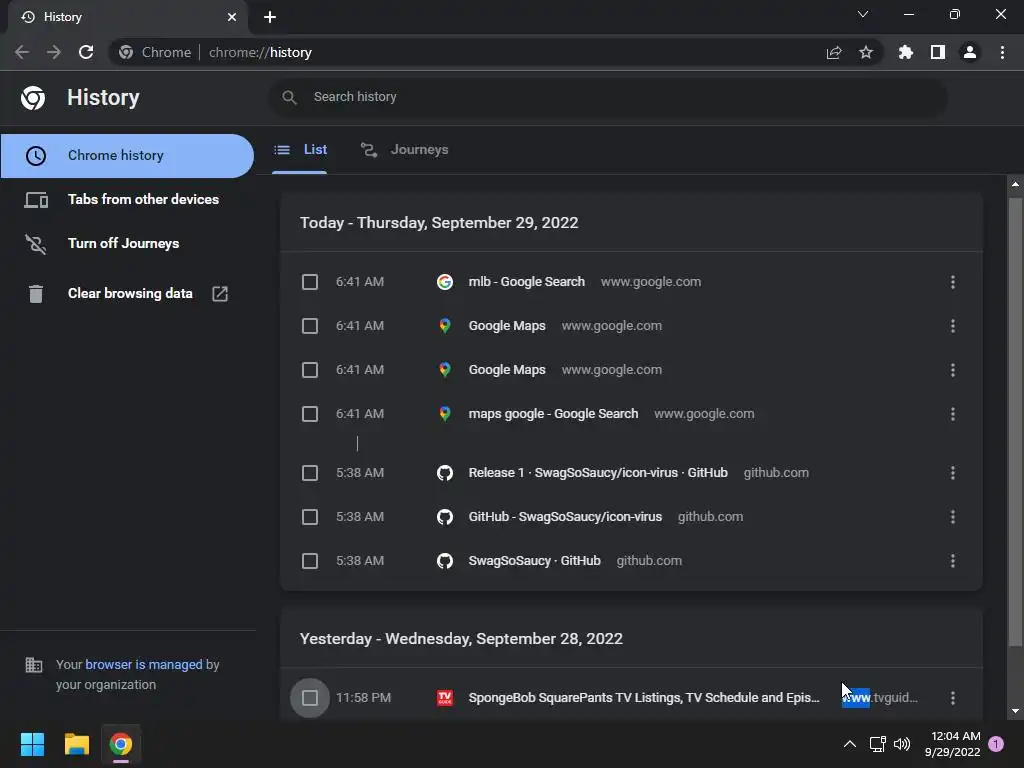Toggle the side panel icon
The image size is (1024, 768).
[938, 52]
